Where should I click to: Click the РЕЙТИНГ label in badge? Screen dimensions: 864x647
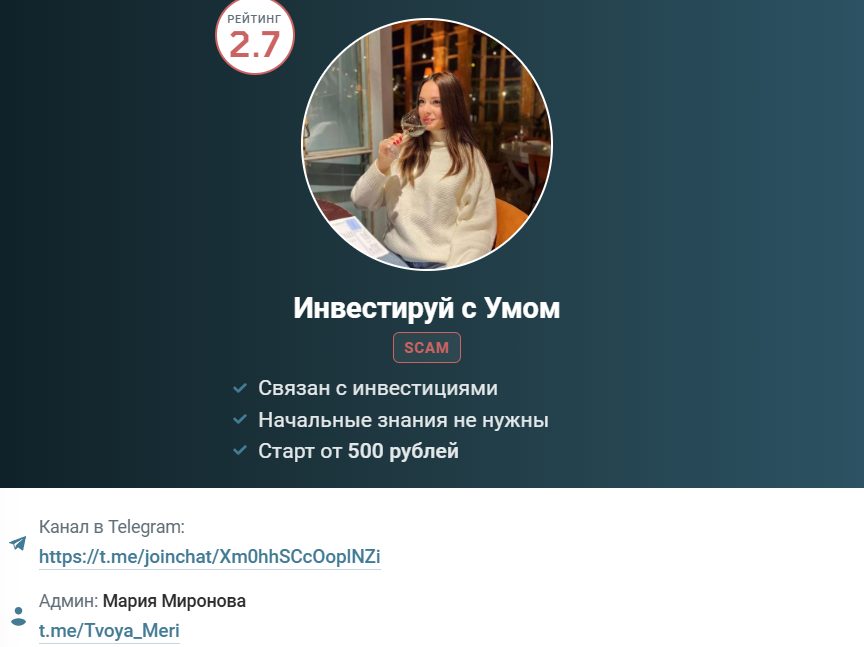tap(255, 19)
